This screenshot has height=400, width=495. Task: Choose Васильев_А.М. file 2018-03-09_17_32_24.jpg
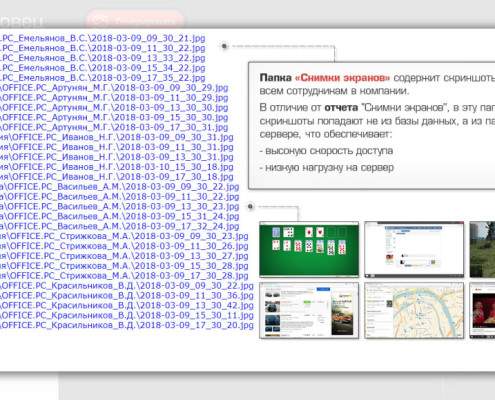coord(120,227)
